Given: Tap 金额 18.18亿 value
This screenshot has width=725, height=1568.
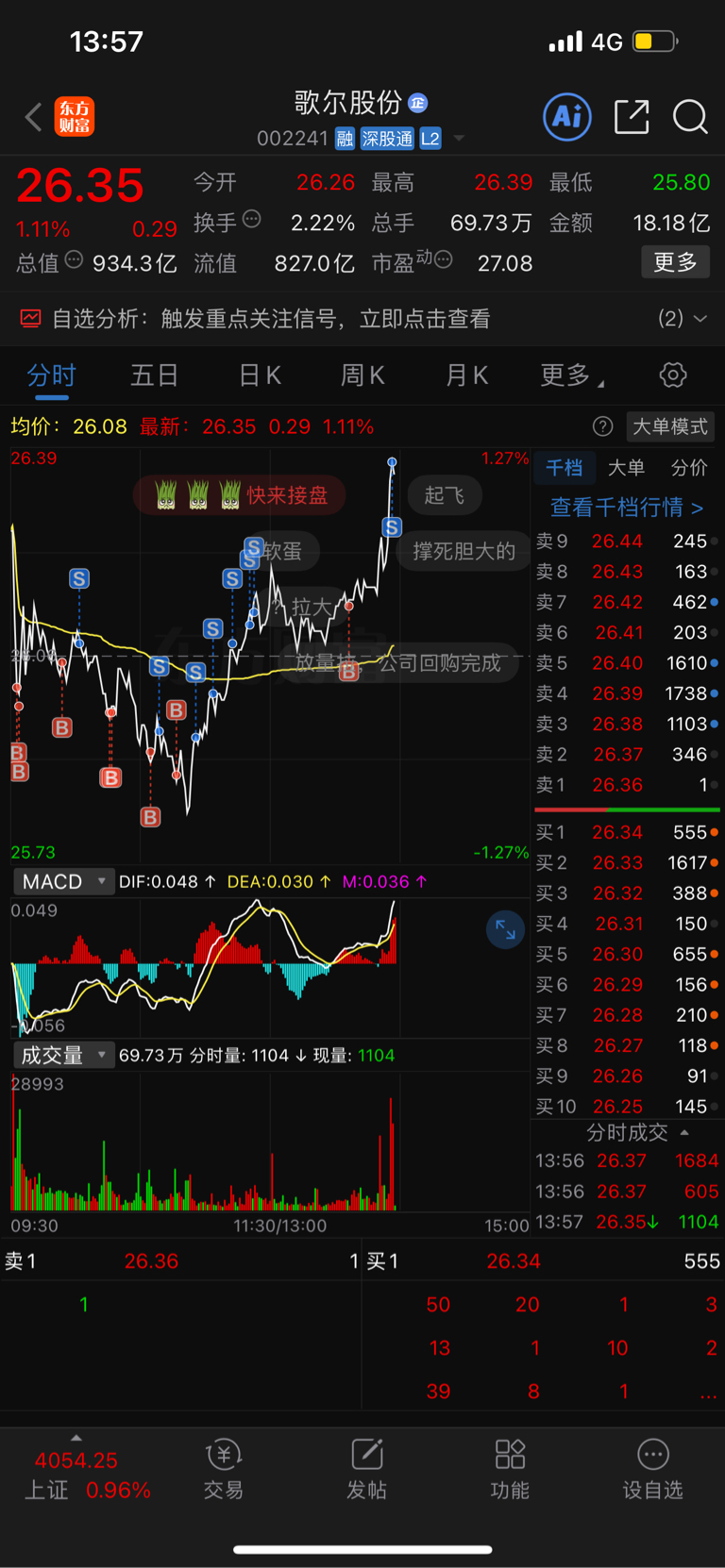Looking at the screenshot, I should [671, 223].
